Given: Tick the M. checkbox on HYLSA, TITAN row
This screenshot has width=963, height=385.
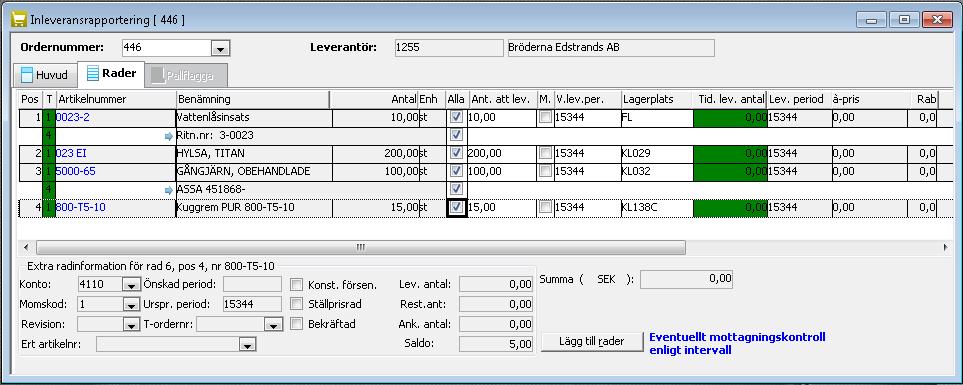Looking at the screenshot, I should (x=545, y=153).
